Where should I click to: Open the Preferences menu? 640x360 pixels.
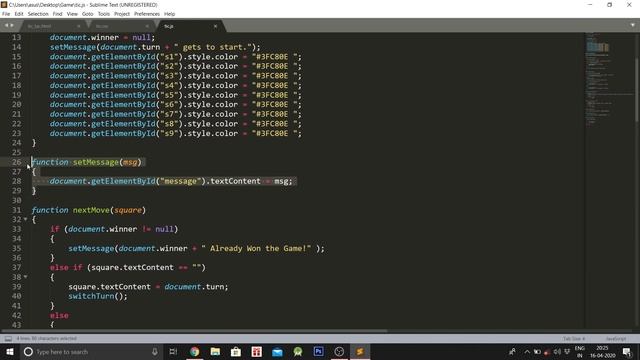click(147, 14)
